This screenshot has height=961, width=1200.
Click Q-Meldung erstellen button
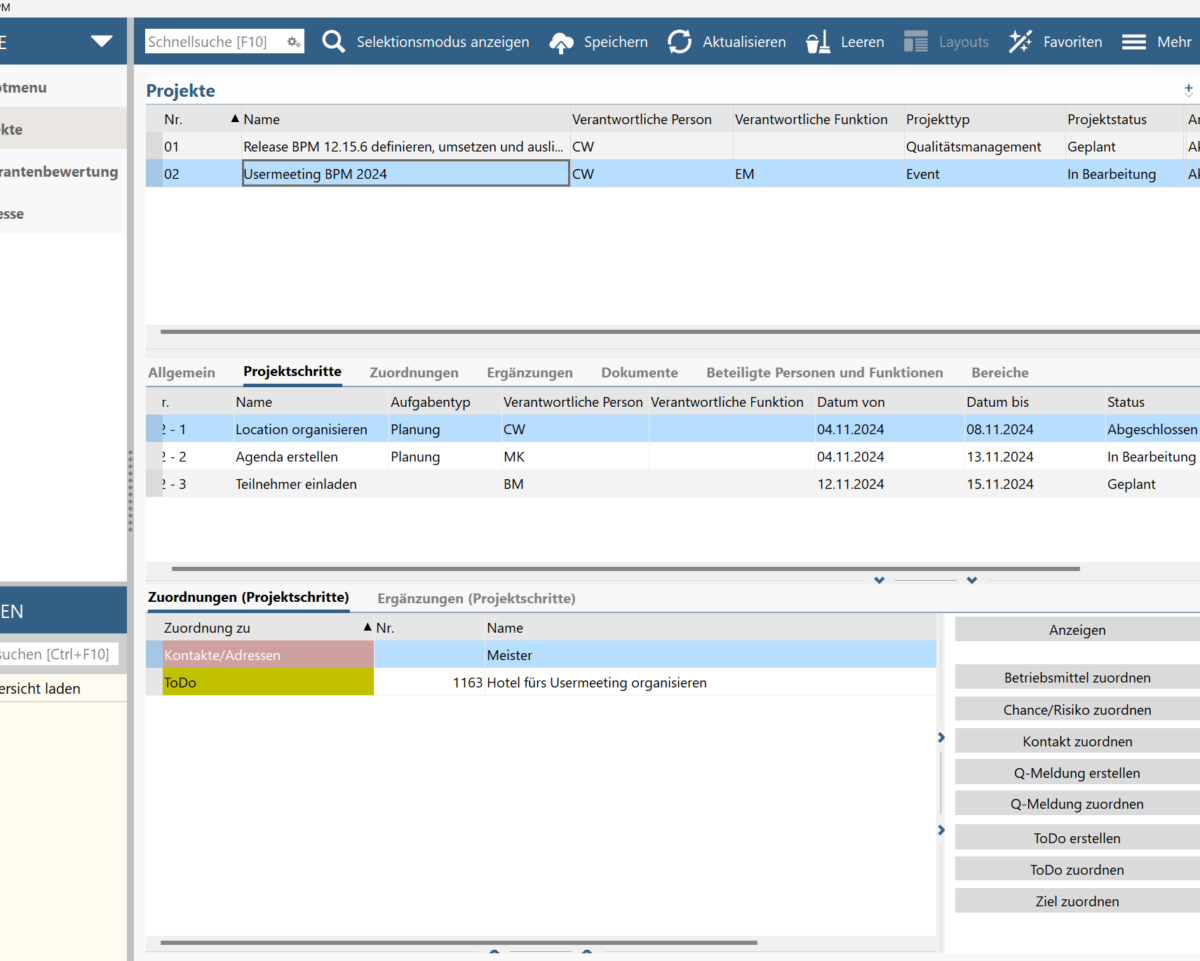1077,773
